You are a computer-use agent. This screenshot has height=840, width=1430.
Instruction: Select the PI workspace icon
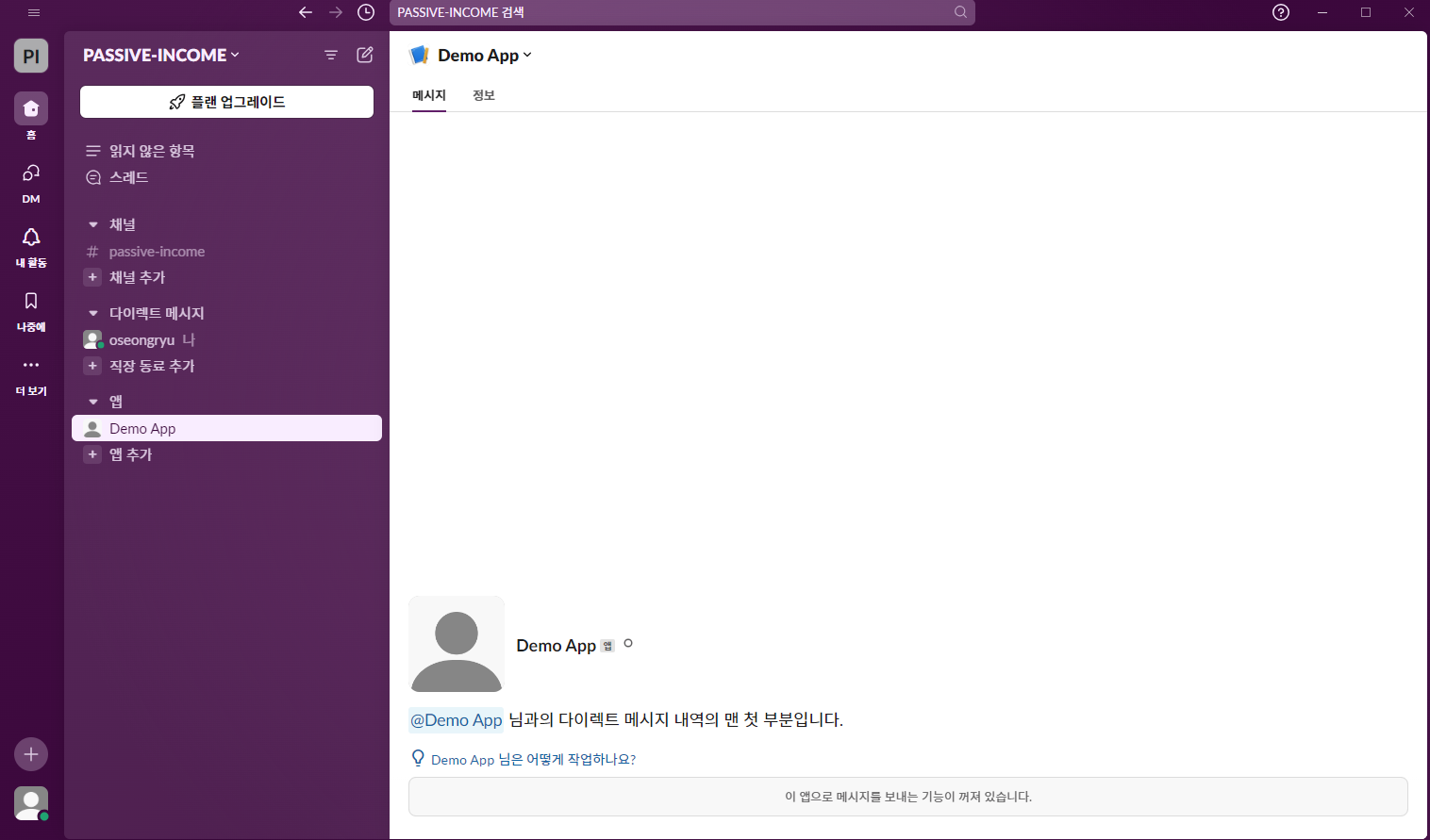tap(31, 56)
